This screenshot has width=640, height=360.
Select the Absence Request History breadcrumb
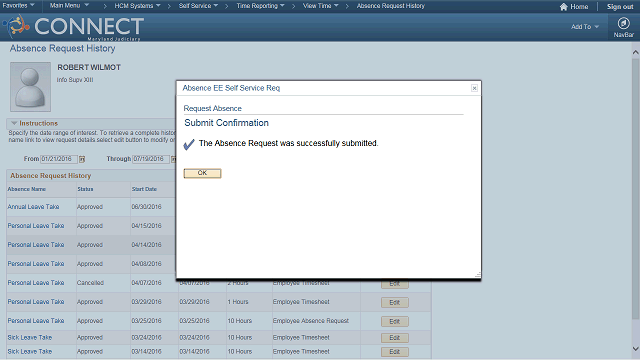[x=391, y=6]
